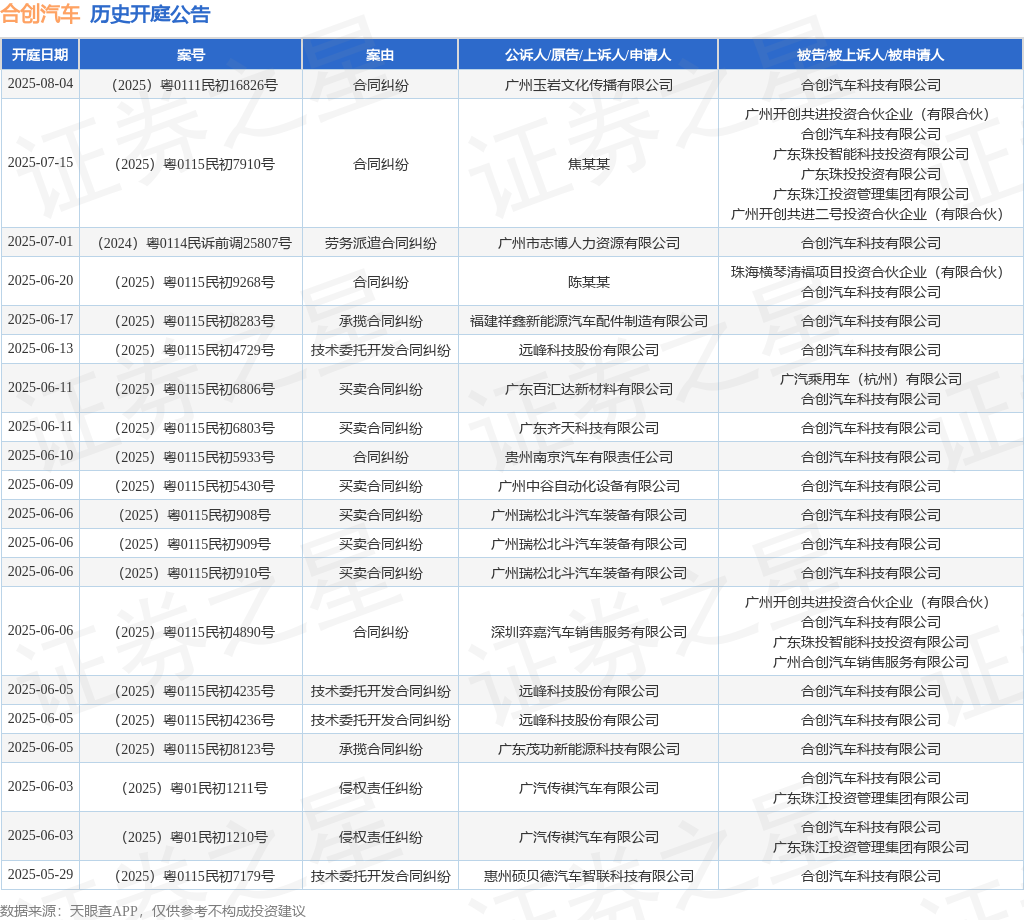Screen dimensions: 1024x920
Task: Select plaintiff 广州玉岩文化传播有限公司
Action: [588, 85]
